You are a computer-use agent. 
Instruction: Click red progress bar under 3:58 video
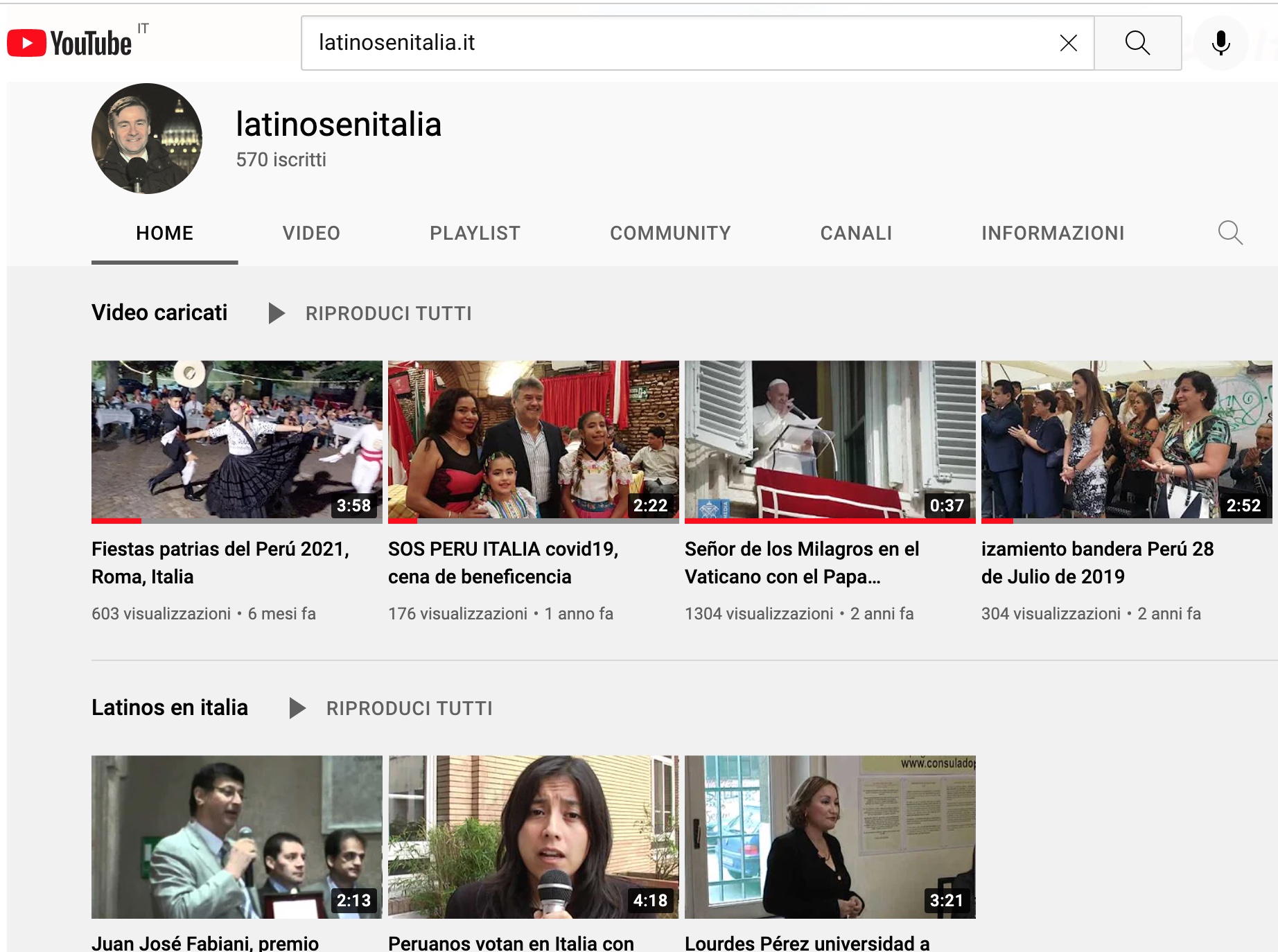pyautogui.click(x=116, y=520)
